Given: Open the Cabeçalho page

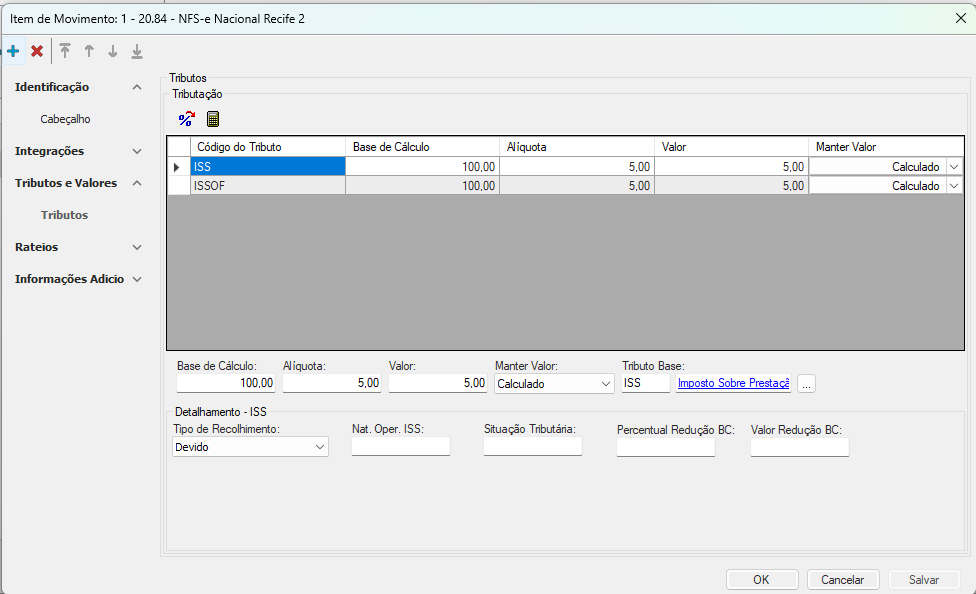Looking at the screenshot, I should click(65, 119).
